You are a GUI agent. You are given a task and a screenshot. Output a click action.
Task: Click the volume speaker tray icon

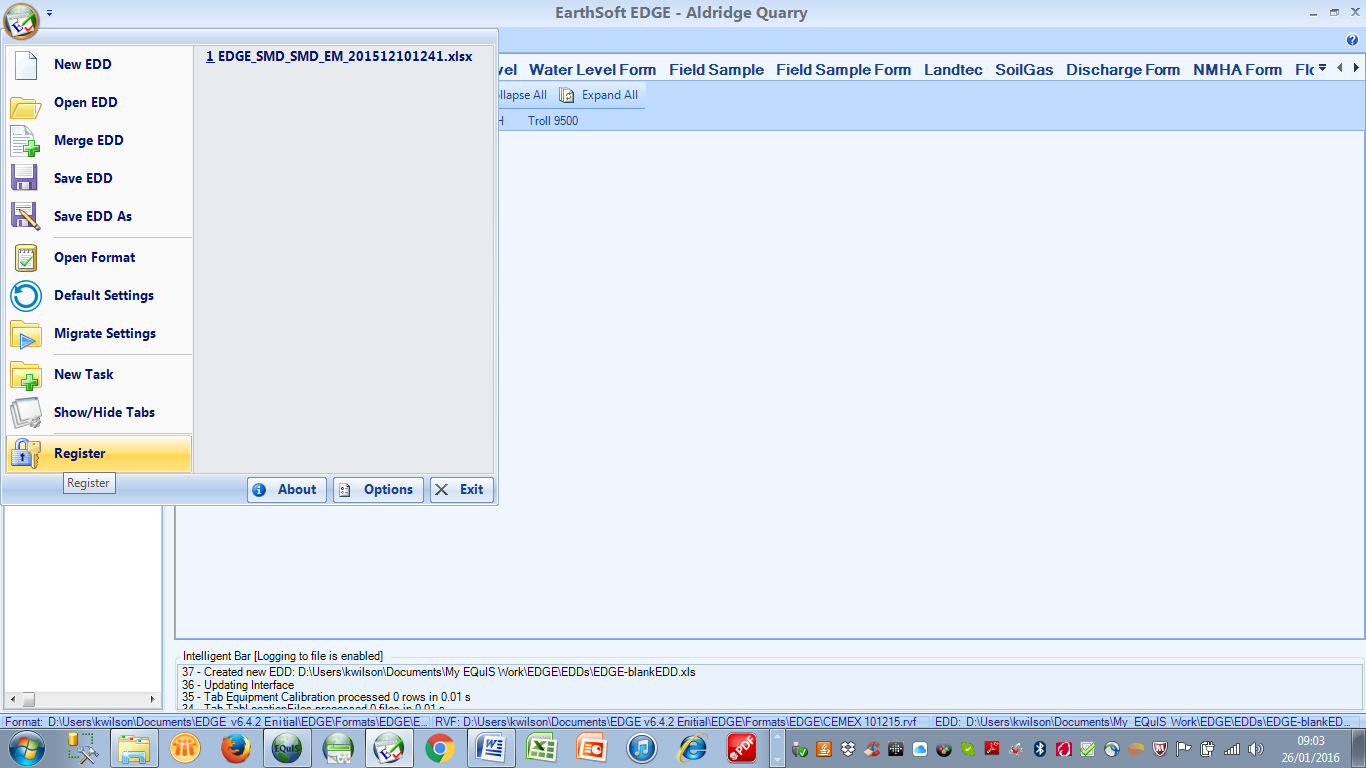pyautogui.click(x=1256, y=749)
